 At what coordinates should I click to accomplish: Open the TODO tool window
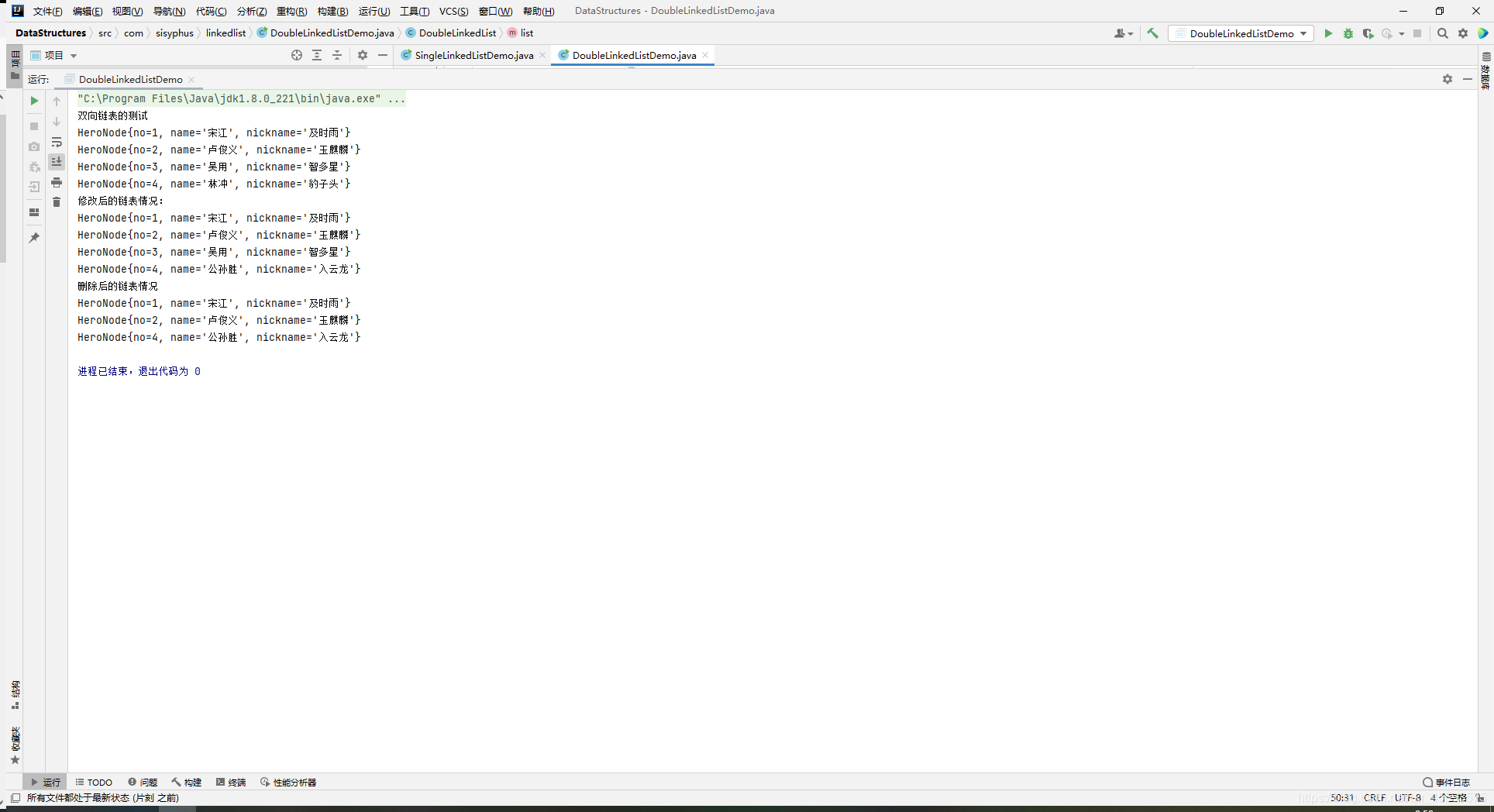(x=94, y=783)
